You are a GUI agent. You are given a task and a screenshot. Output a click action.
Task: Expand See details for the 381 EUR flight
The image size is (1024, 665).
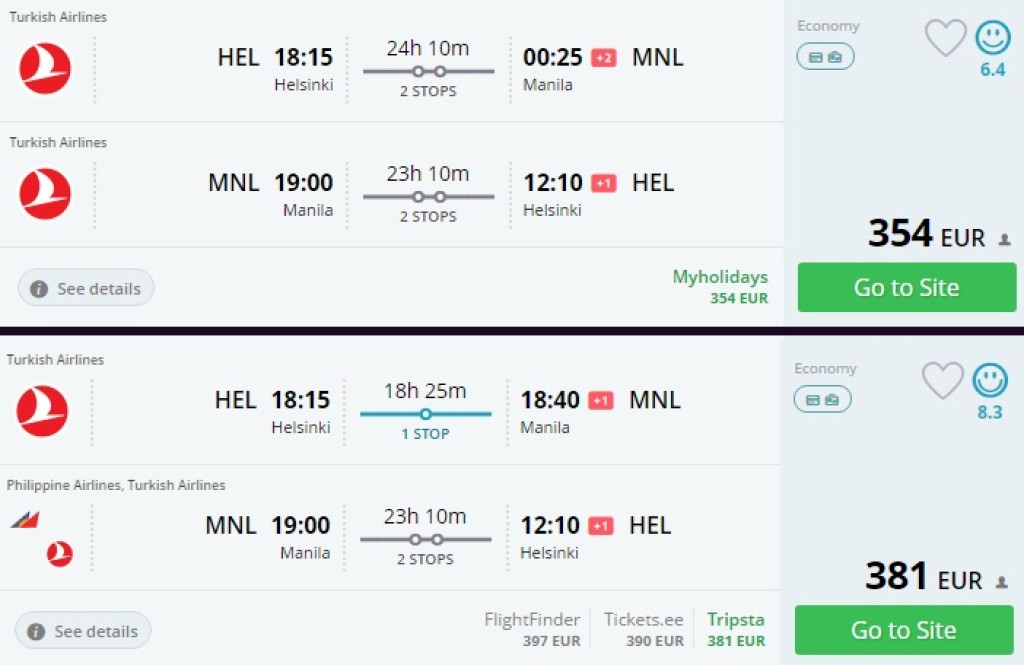pos(83,631)
